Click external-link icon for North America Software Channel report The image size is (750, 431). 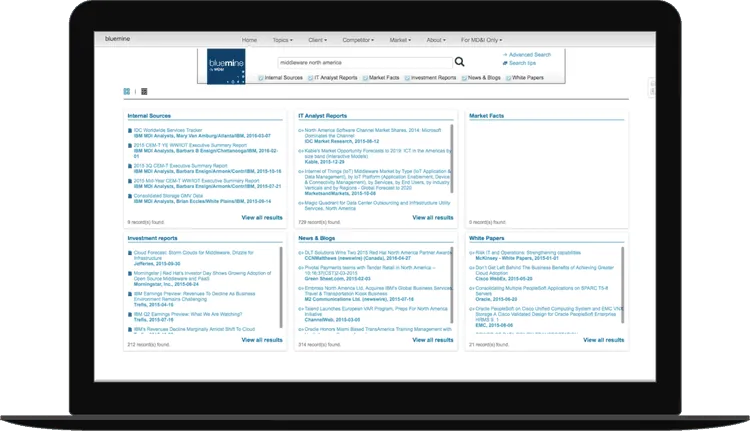point(301,131)
